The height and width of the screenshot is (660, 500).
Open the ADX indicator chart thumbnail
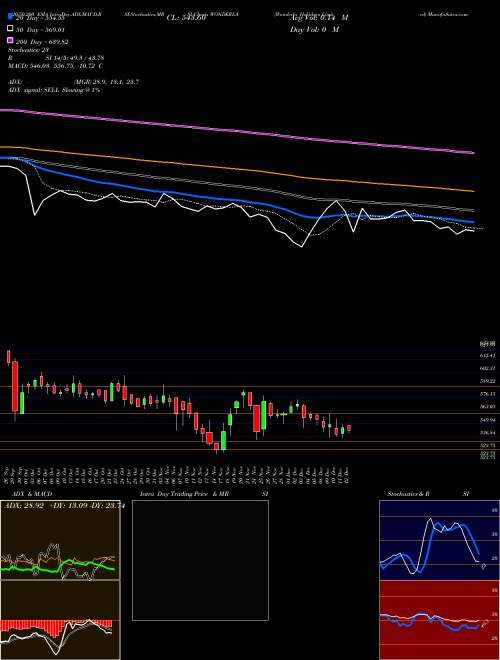click(60, 540)
